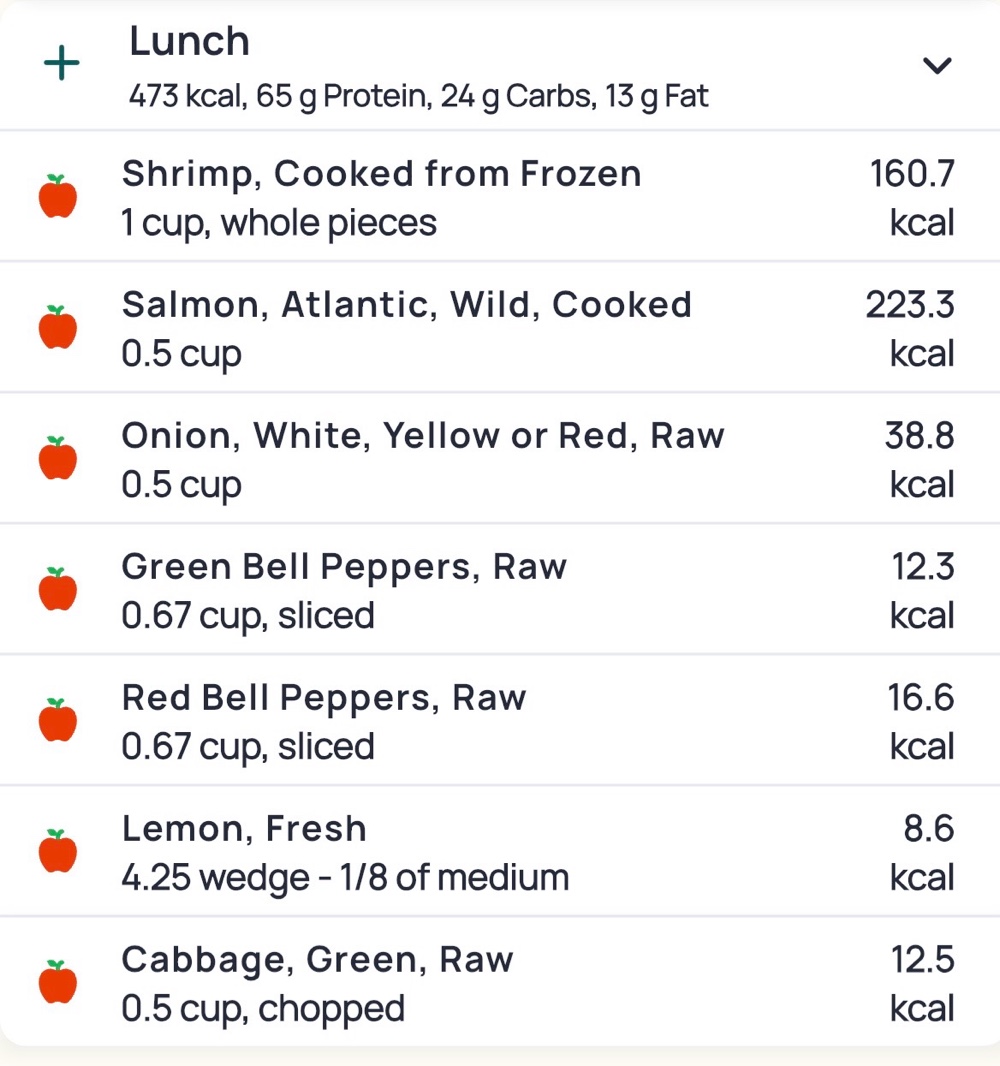This screenshot has height=1066, width=1000.
Task: Collapse the Lunch section chevron
Action: (937, 65)
